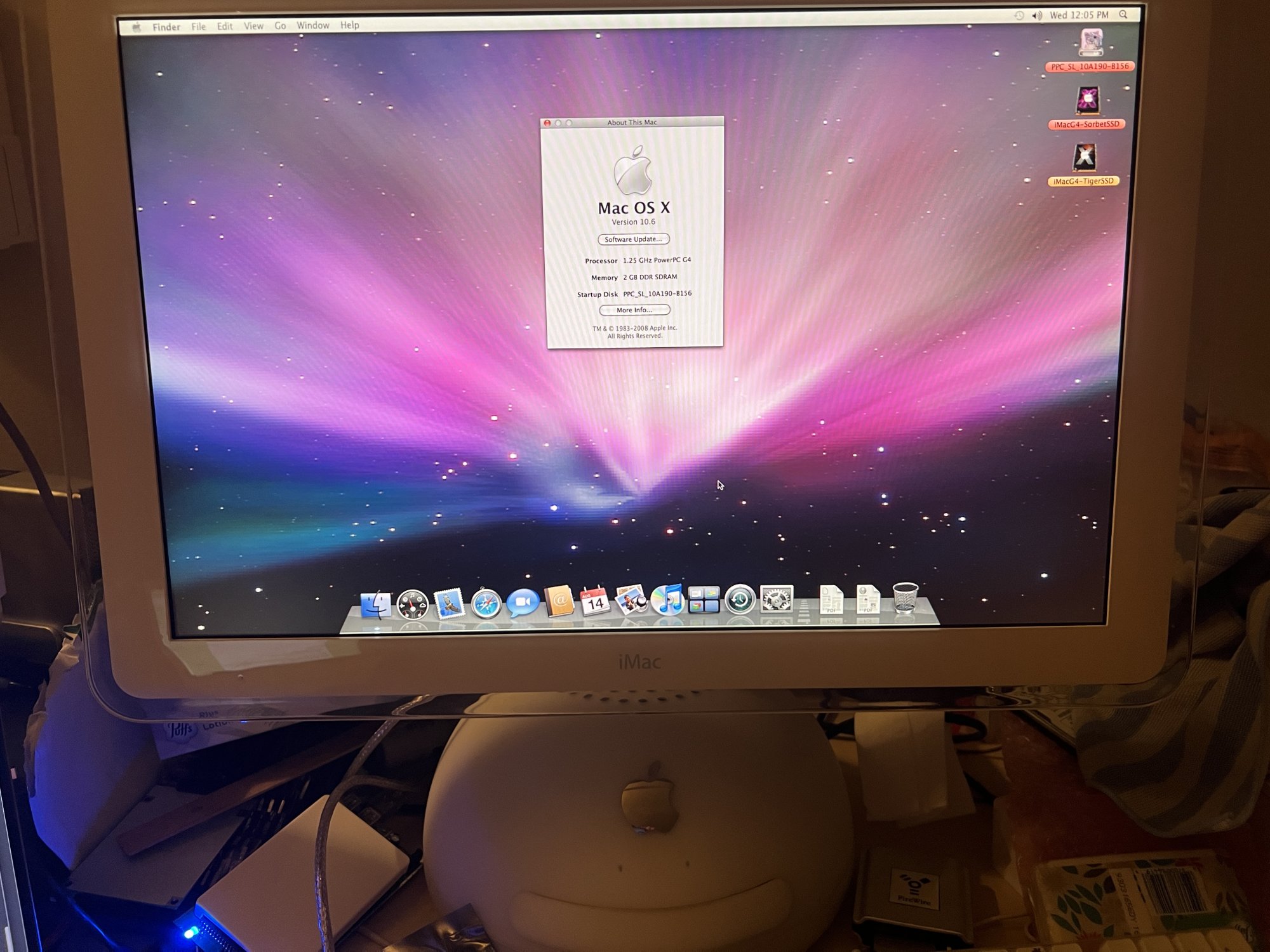Open the volume menu bar control
1270x952 pixels.
1037,15
